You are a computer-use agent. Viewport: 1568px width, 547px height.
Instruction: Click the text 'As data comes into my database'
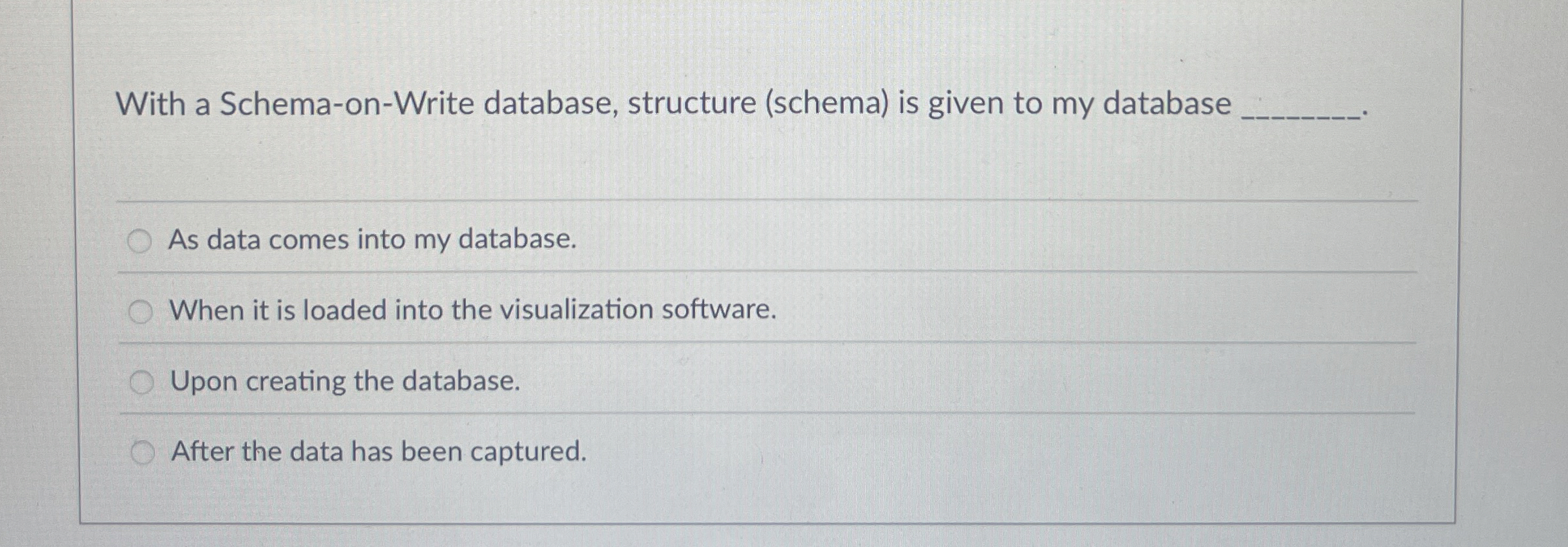click(x=372, y=241)
